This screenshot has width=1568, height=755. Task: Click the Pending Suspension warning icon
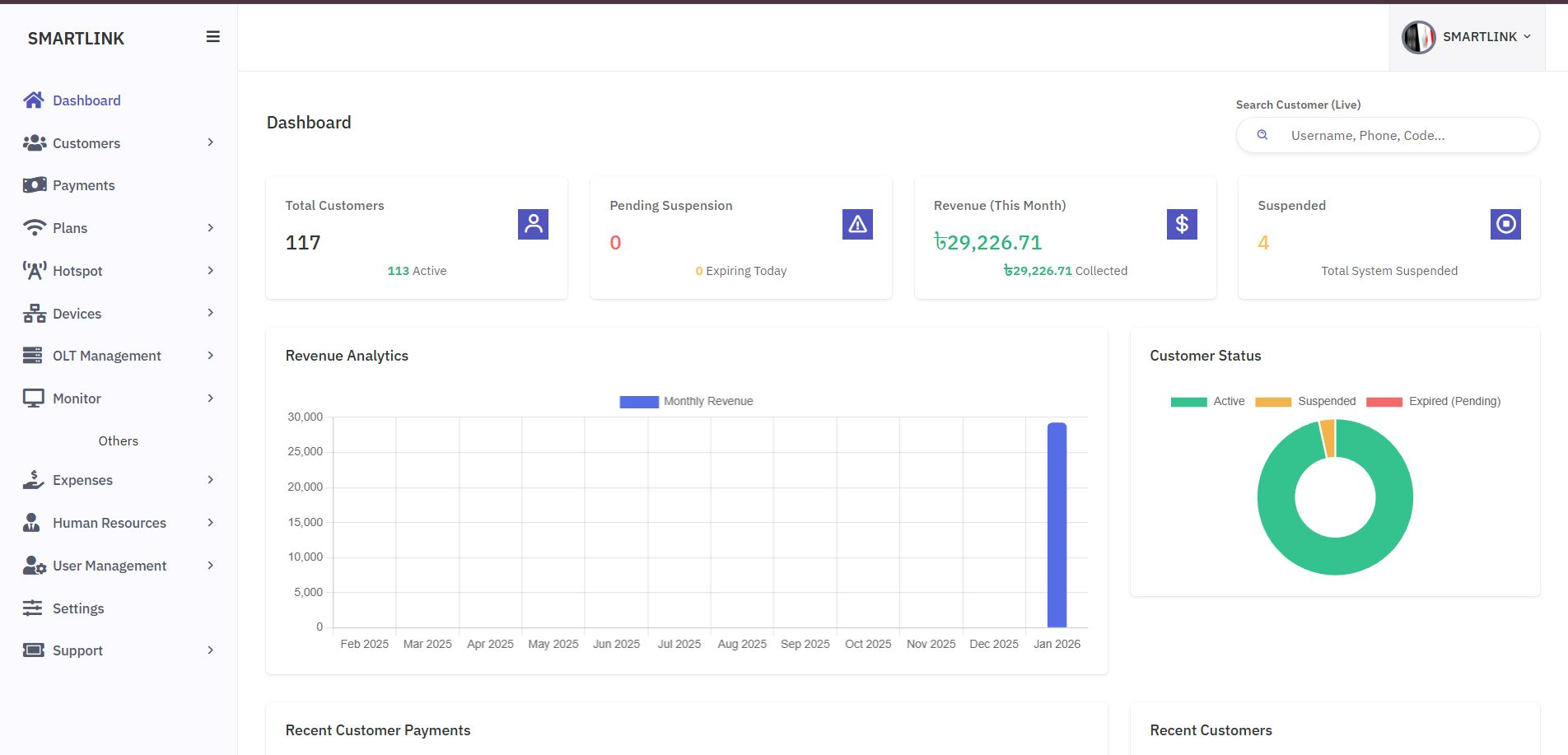[857, 224]
